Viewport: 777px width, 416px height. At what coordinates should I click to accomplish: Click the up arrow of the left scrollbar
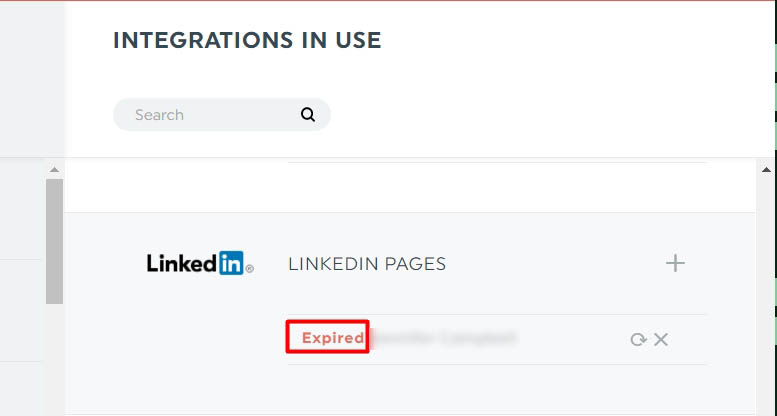55,170
